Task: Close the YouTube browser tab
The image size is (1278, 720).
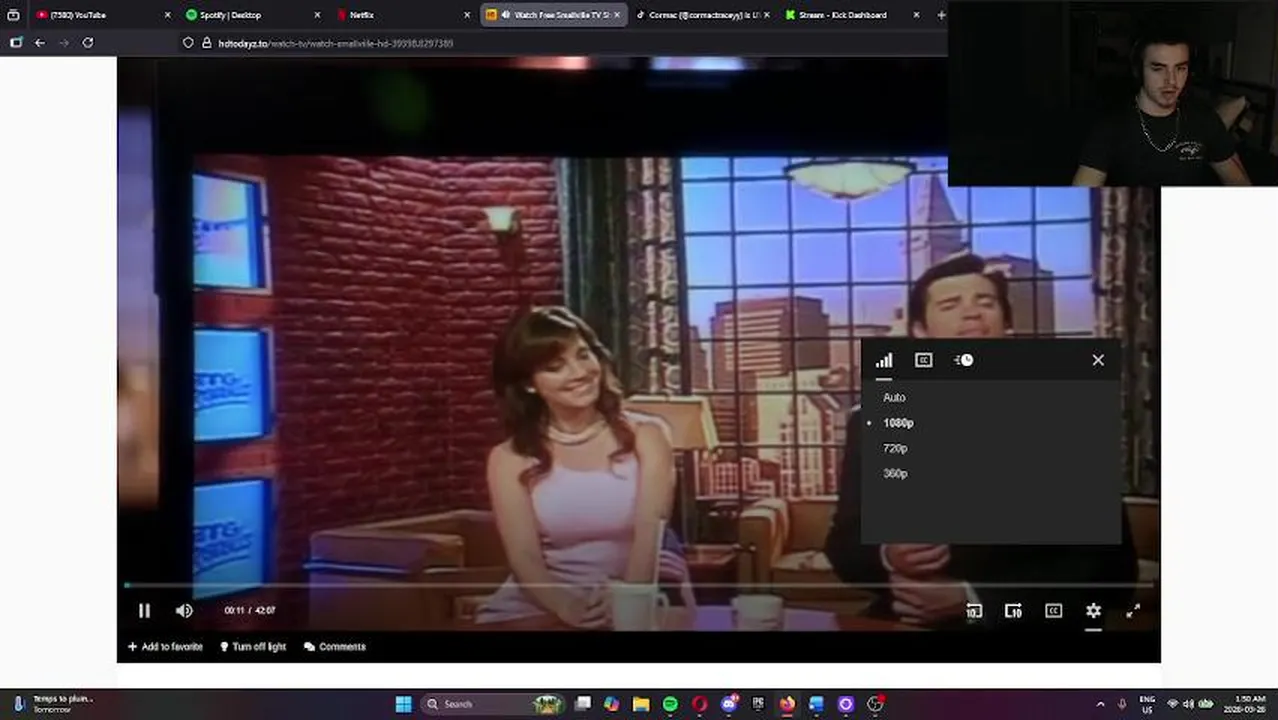Action: 168,15
